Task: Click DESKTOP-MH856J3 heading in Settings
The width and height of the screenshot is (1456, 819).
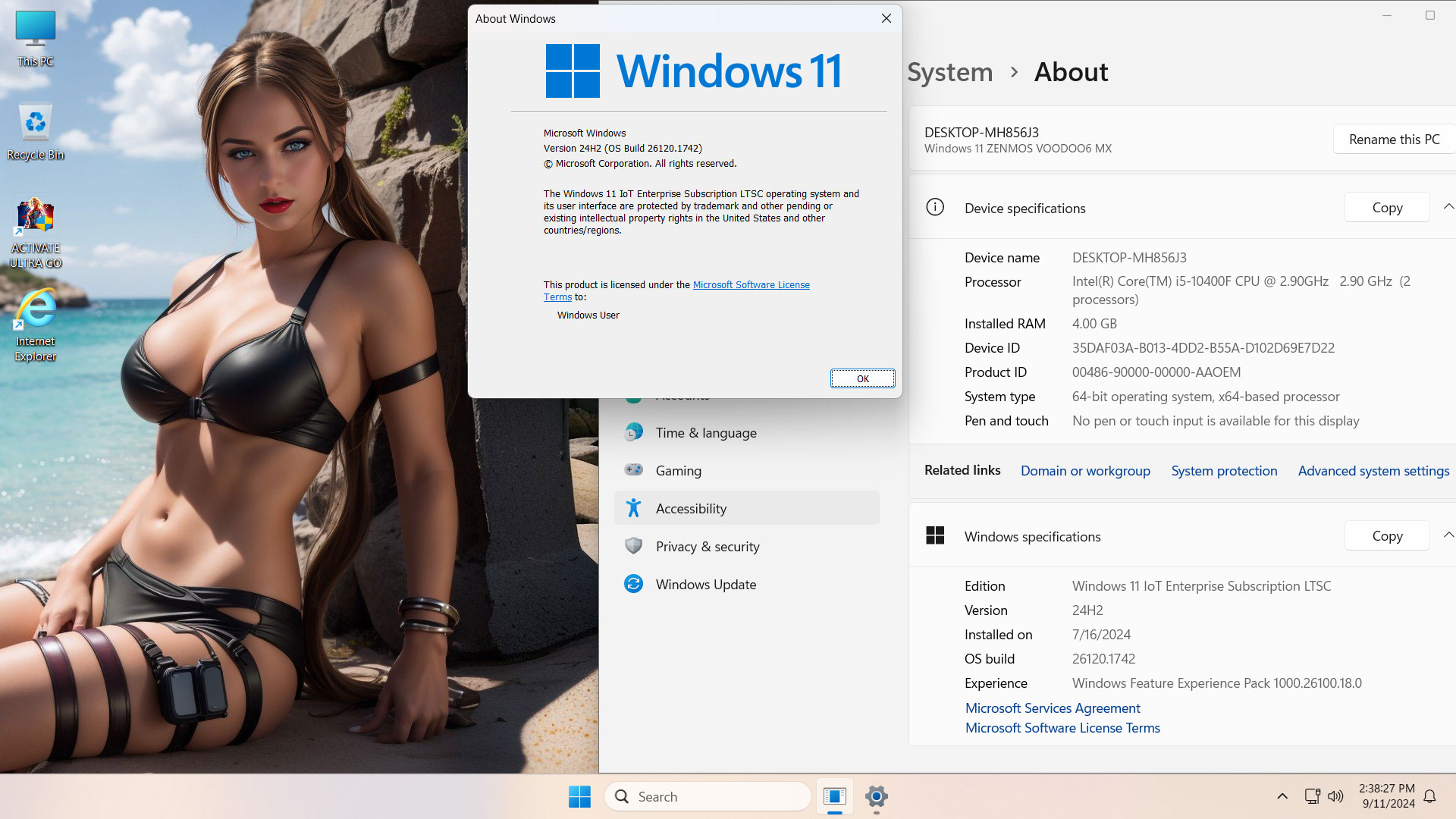Action: [x=981, y=132]
